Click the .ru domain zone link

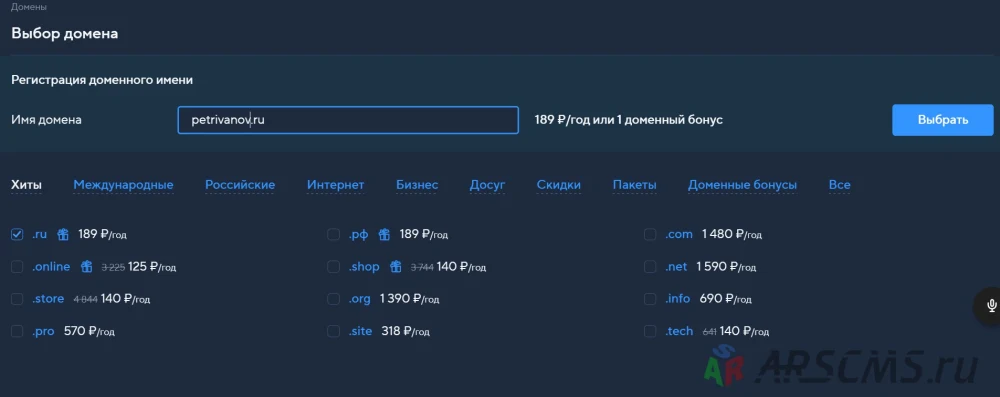(40, 234)
